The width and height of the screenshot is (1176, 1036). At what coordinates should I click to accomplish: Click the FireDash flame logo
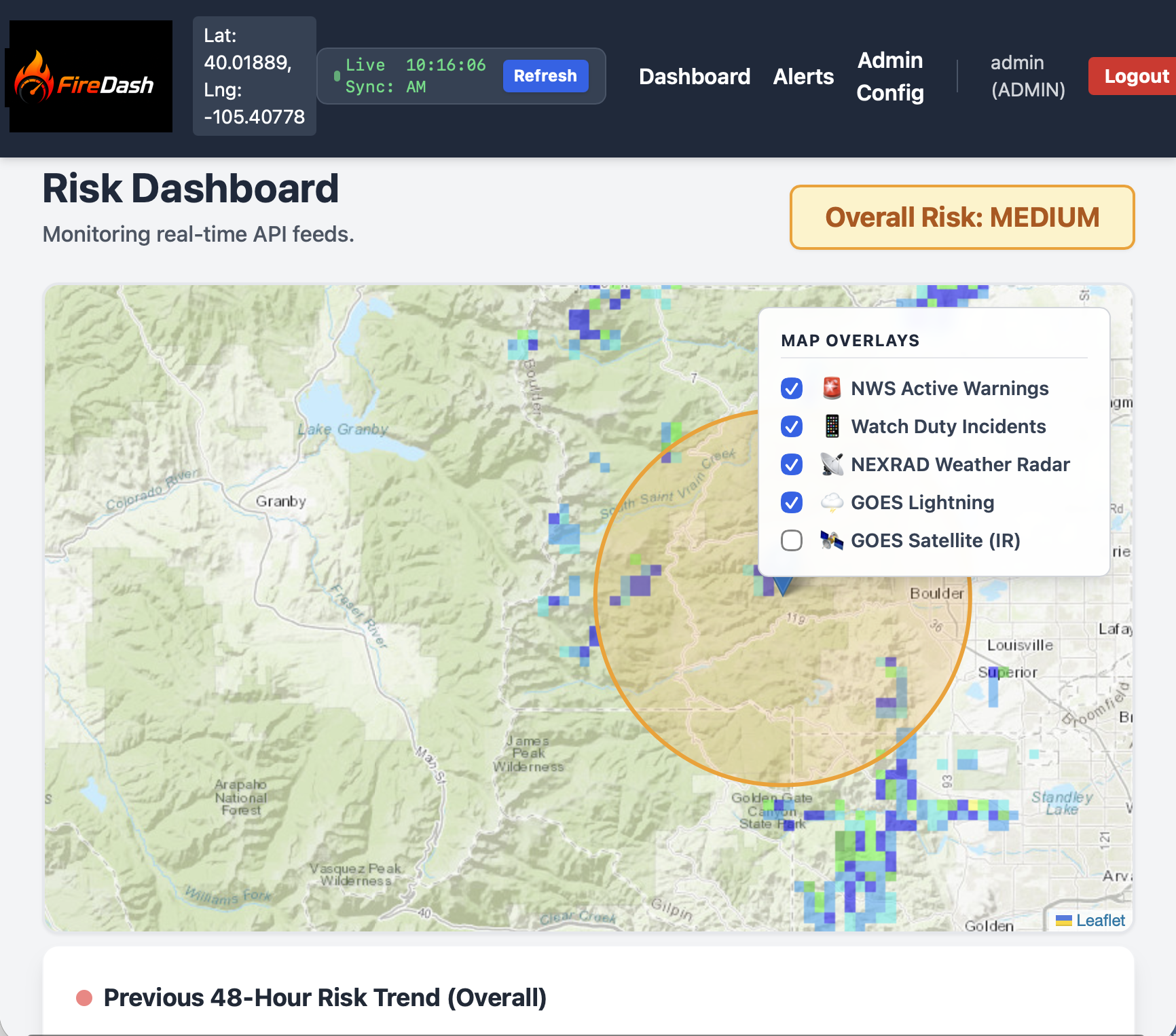point(90,76)
